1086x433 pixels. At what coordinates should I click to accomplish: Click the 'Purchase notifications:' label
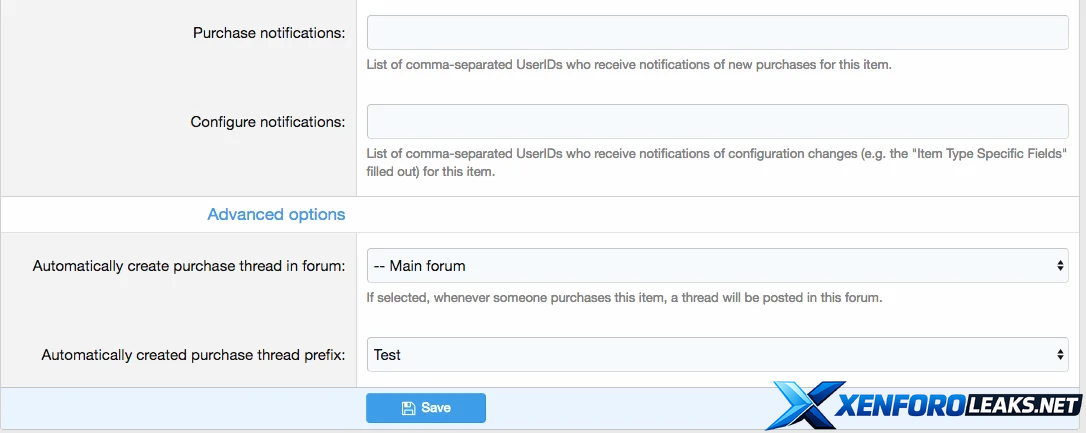coord(269,33)
